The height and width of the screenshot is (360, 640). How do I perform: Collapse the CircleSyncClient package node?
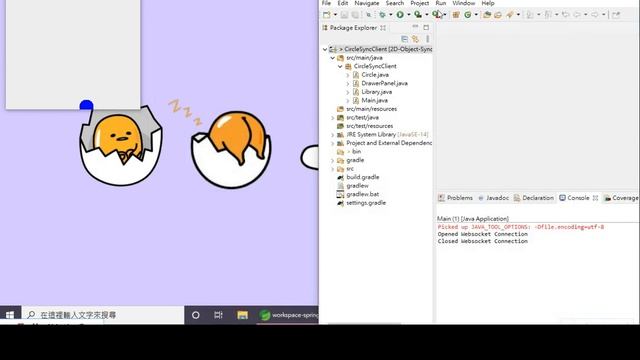(x=340, y=66)
